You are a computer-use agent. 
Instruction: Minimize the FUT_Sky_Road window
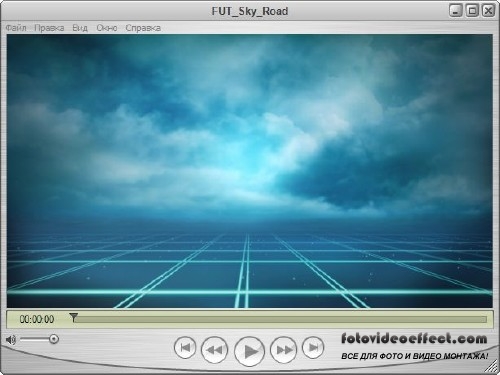coord(455,11)
